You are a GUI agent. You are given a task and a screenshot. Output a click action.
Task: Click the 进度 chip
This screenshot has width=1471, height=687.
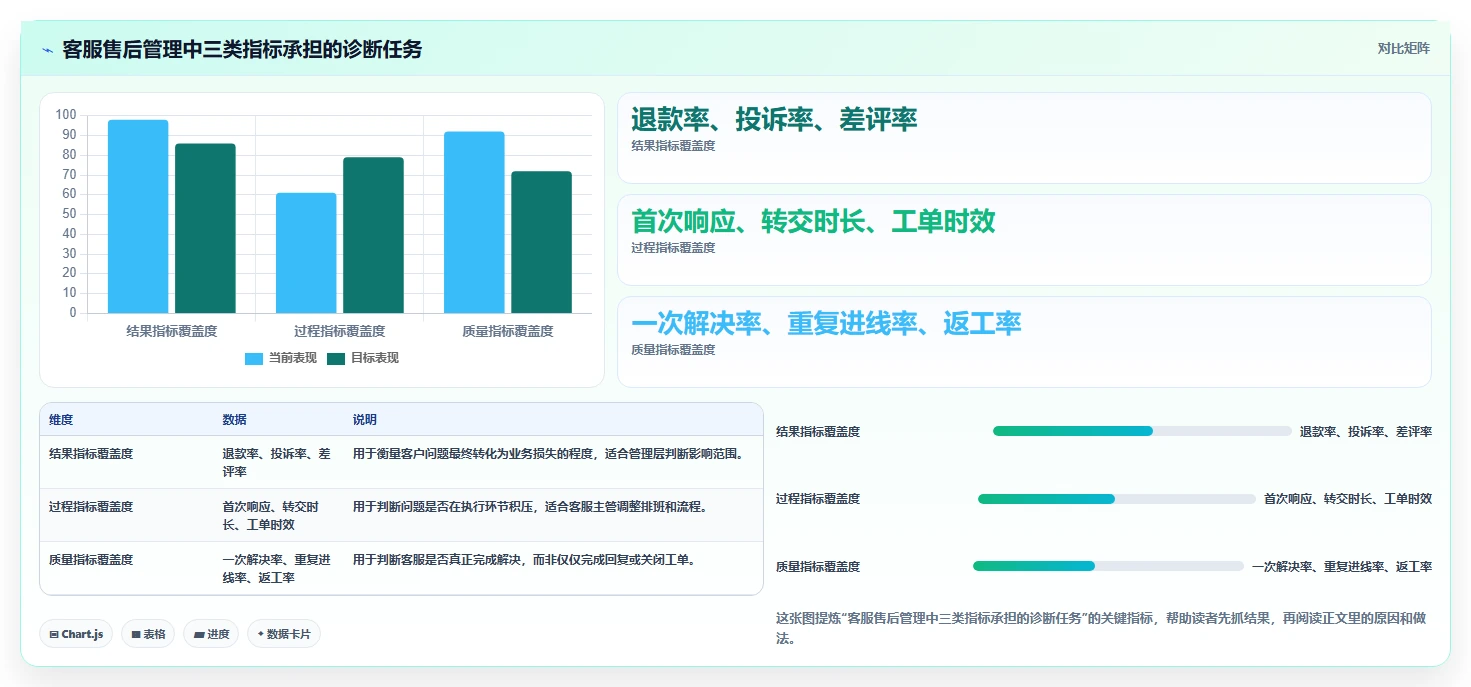211,634
